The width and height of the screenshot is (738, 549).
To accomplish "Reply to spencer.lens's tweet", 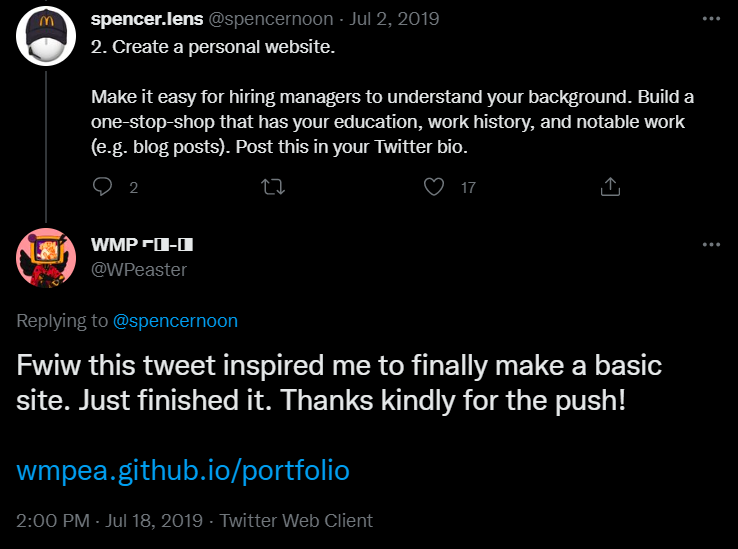I will 102,187.
